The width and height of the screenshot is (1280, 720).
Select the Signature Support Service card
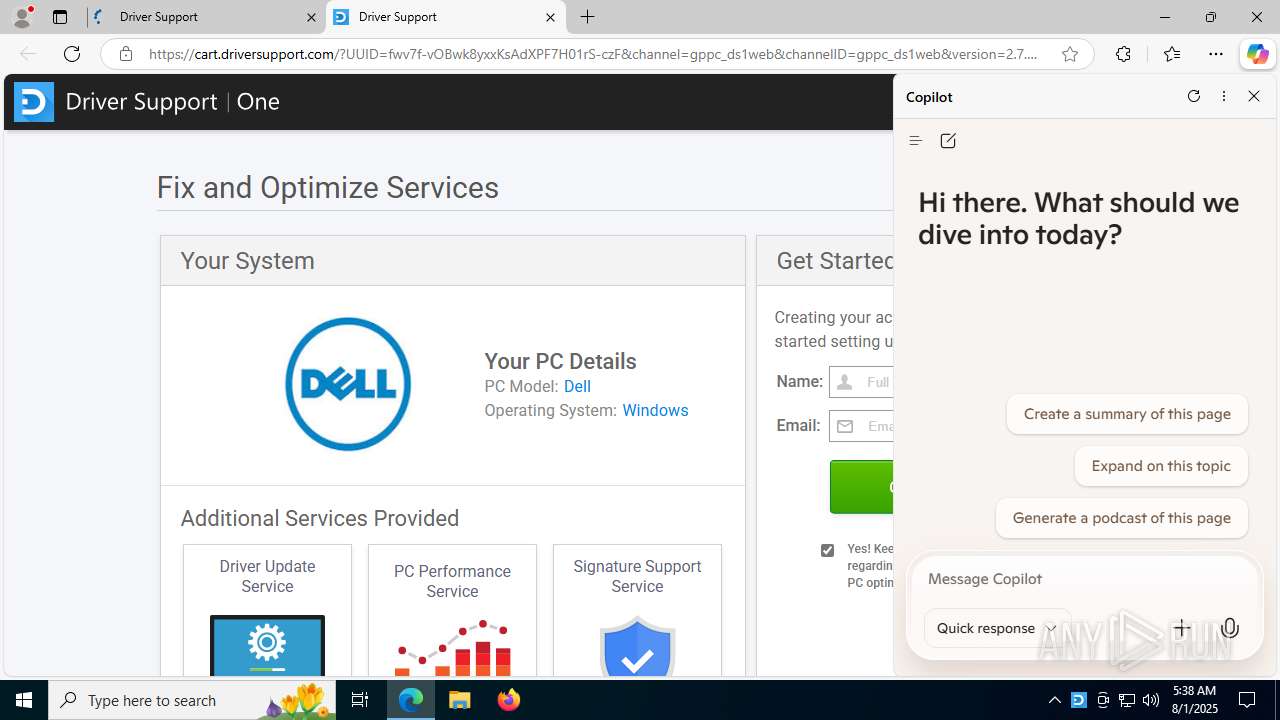637,610
